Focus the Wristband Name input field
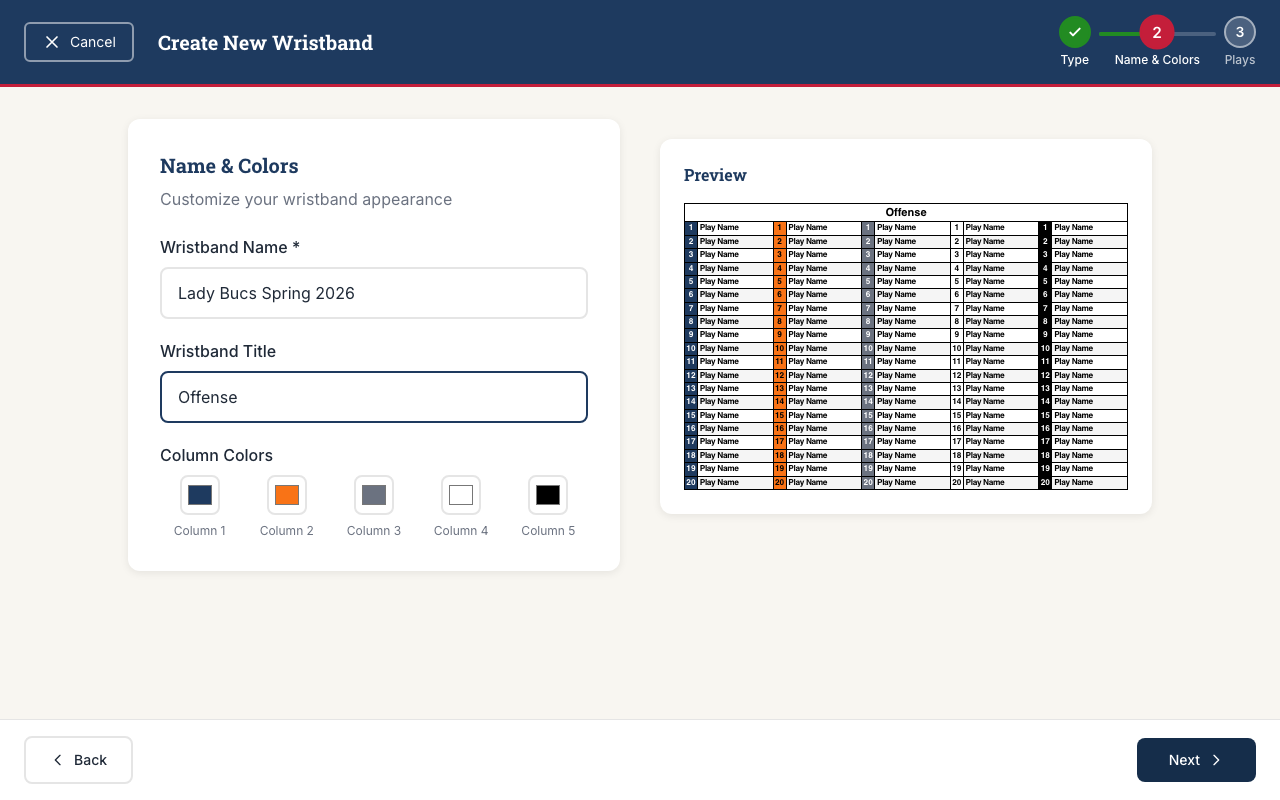 374,293
